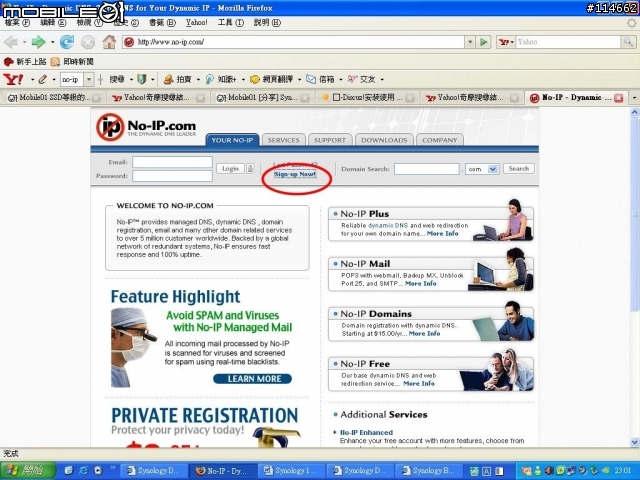Click the green forward arrow button

(x=38, y=42)
